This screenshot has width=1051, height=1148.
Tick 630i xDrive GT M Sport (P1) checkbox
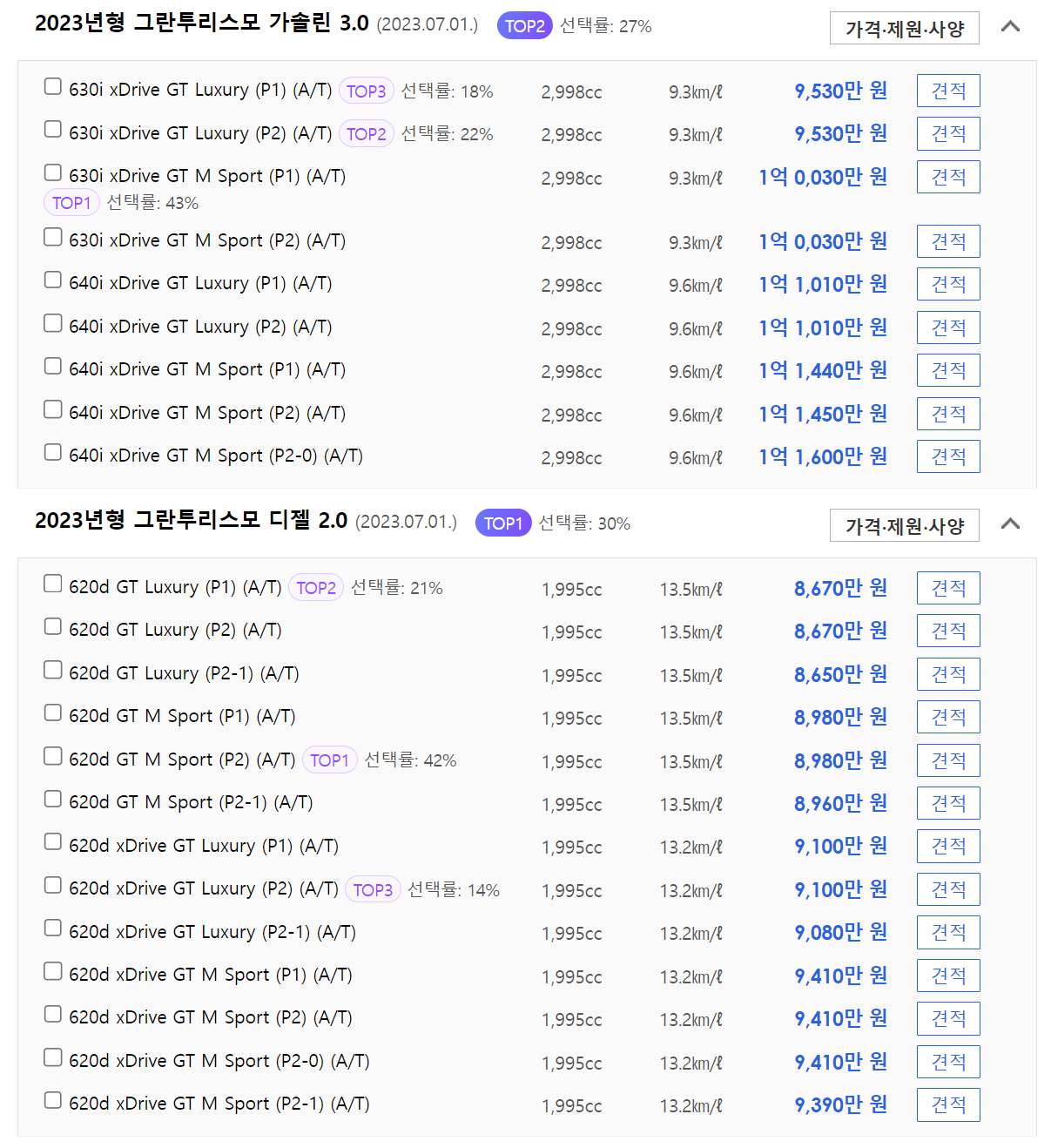tap(53, 172)
